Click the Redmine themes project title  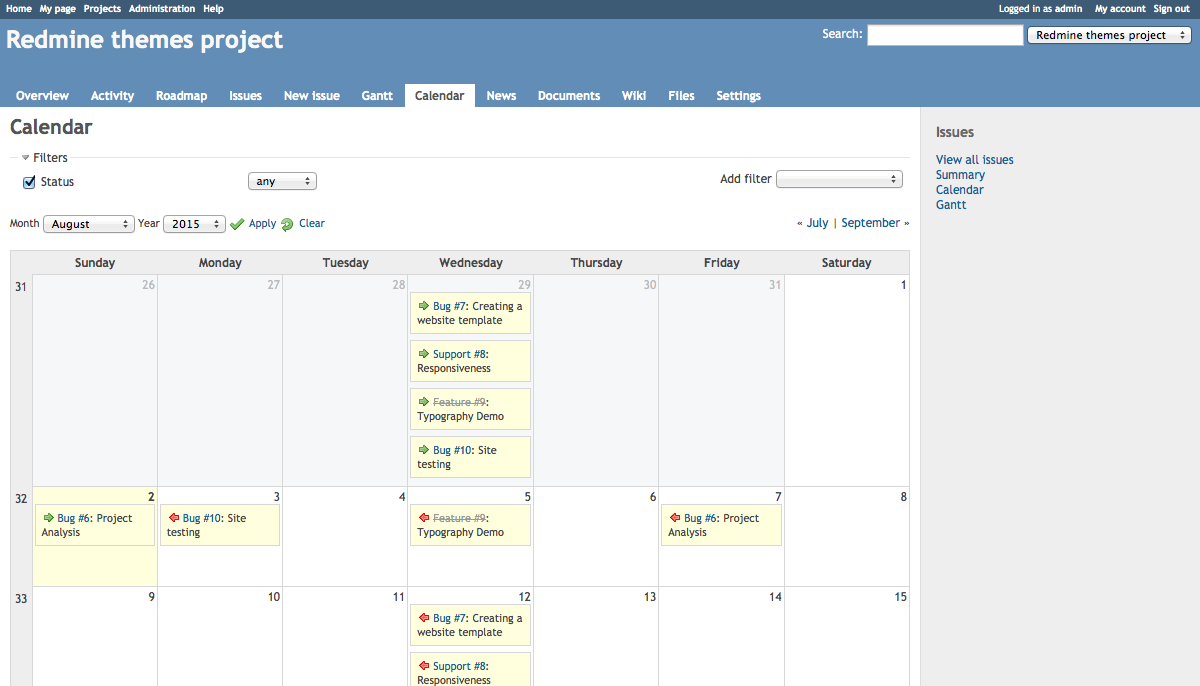tap(145, 40)
